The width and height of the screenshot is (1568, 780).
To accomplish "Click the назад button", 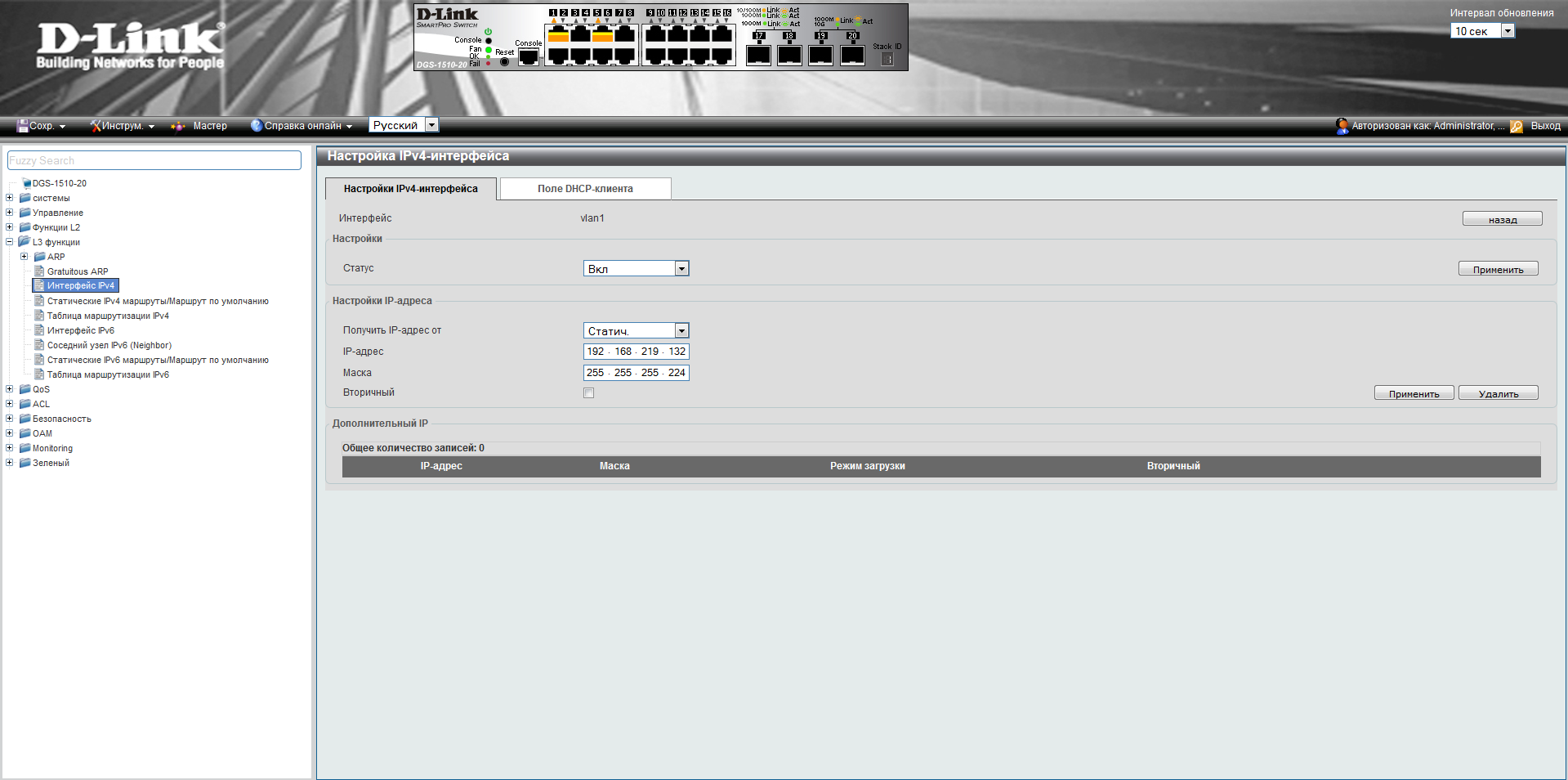I will [1502, 219].
